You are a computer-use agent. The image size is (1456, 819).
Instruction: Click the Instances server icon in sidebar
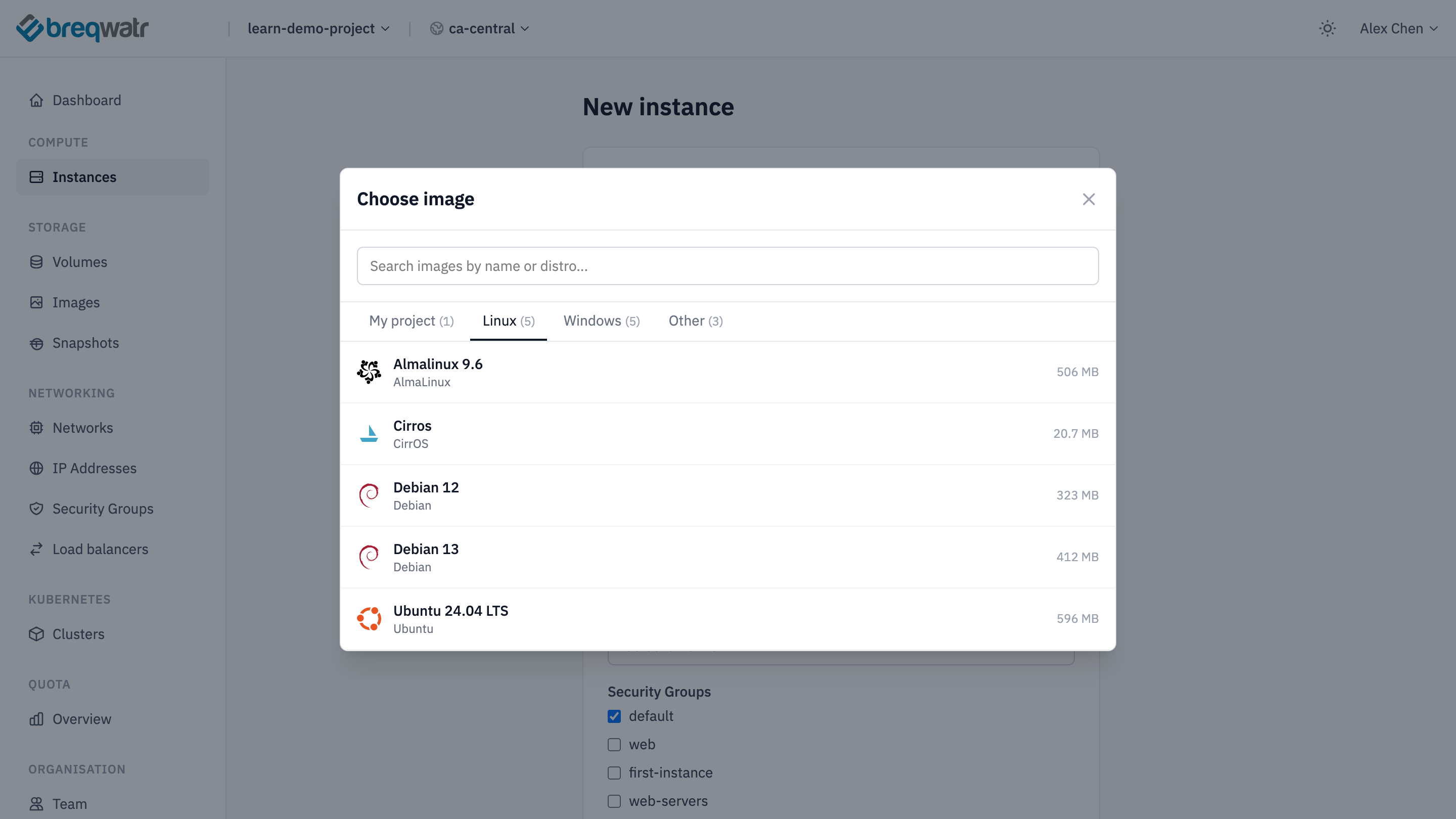36,177
